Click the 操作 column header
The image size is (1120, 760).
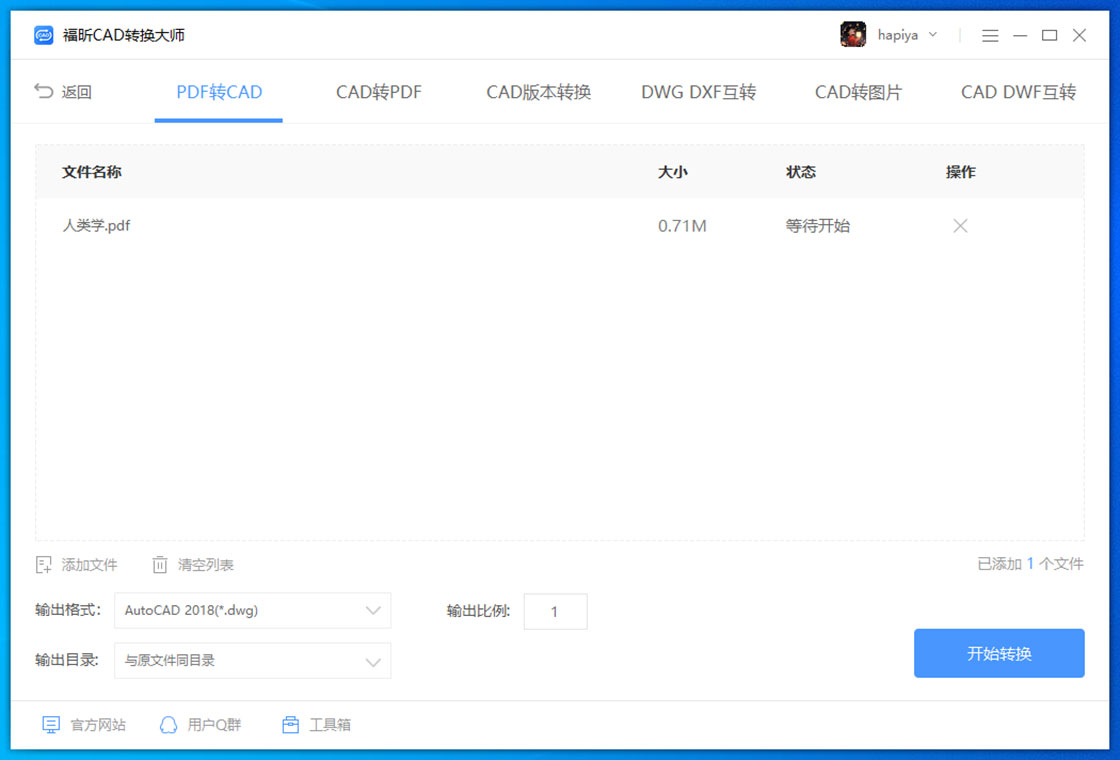[x=961, y=171]
